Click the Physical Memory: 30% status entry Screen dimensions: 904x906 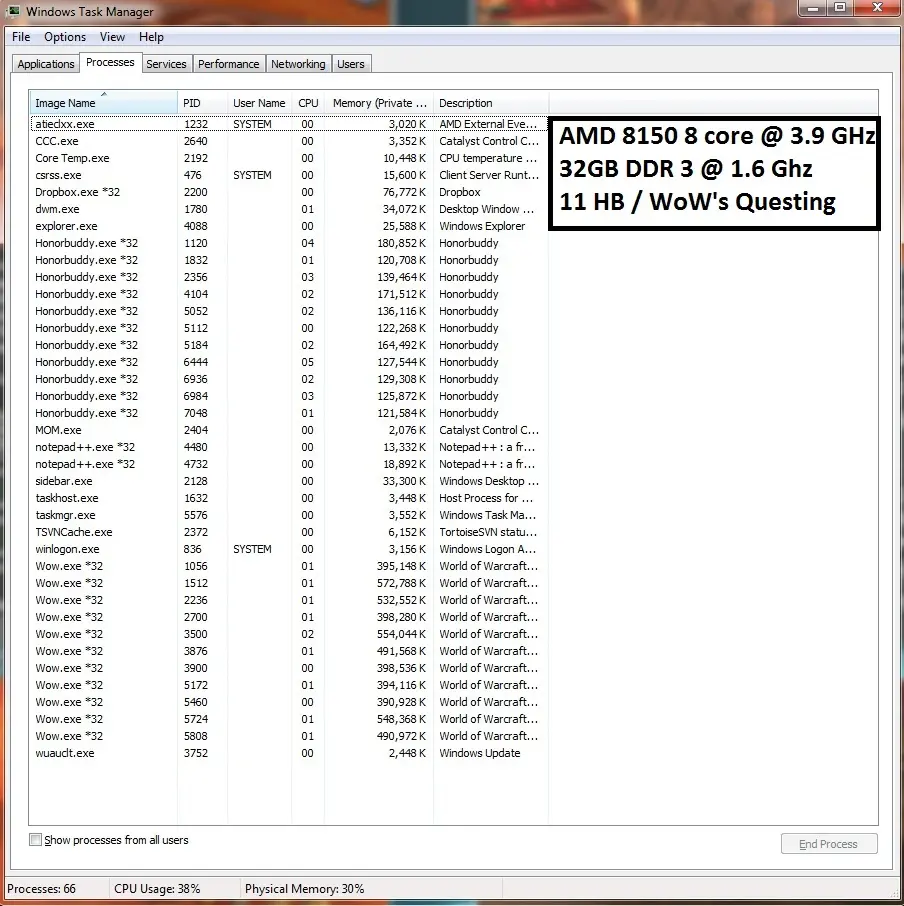tap(304, 889)
